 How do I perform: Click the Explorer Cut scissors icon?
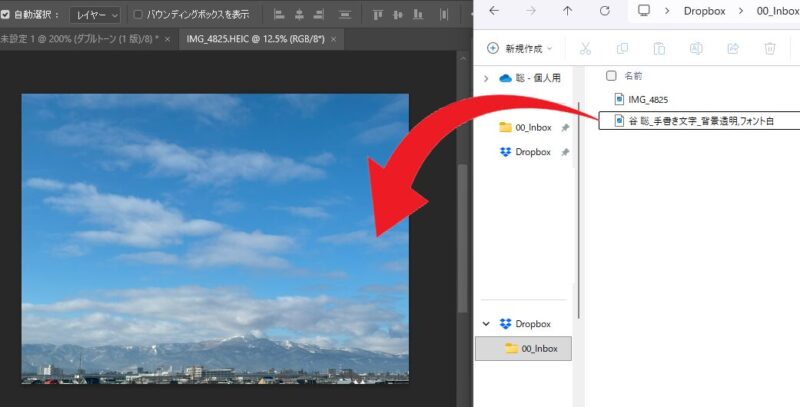click(x=586, y=48)
